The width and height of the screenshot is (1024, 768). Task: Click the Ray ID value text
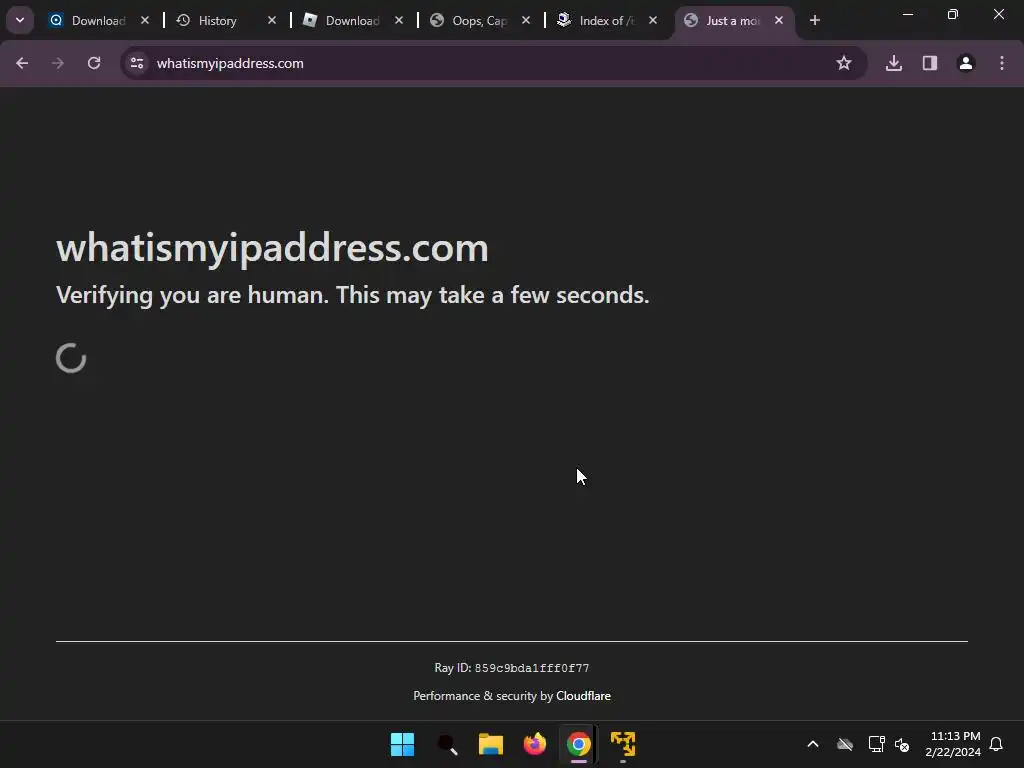pos(532,668)
